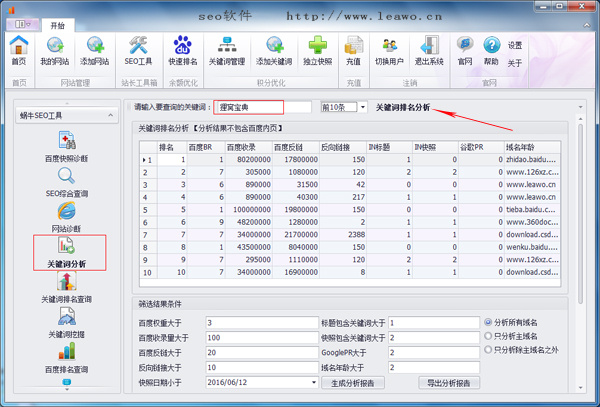Select the tieba.baidu row cell
Viewport: 600px width, 407px height.
coord(532,210)
